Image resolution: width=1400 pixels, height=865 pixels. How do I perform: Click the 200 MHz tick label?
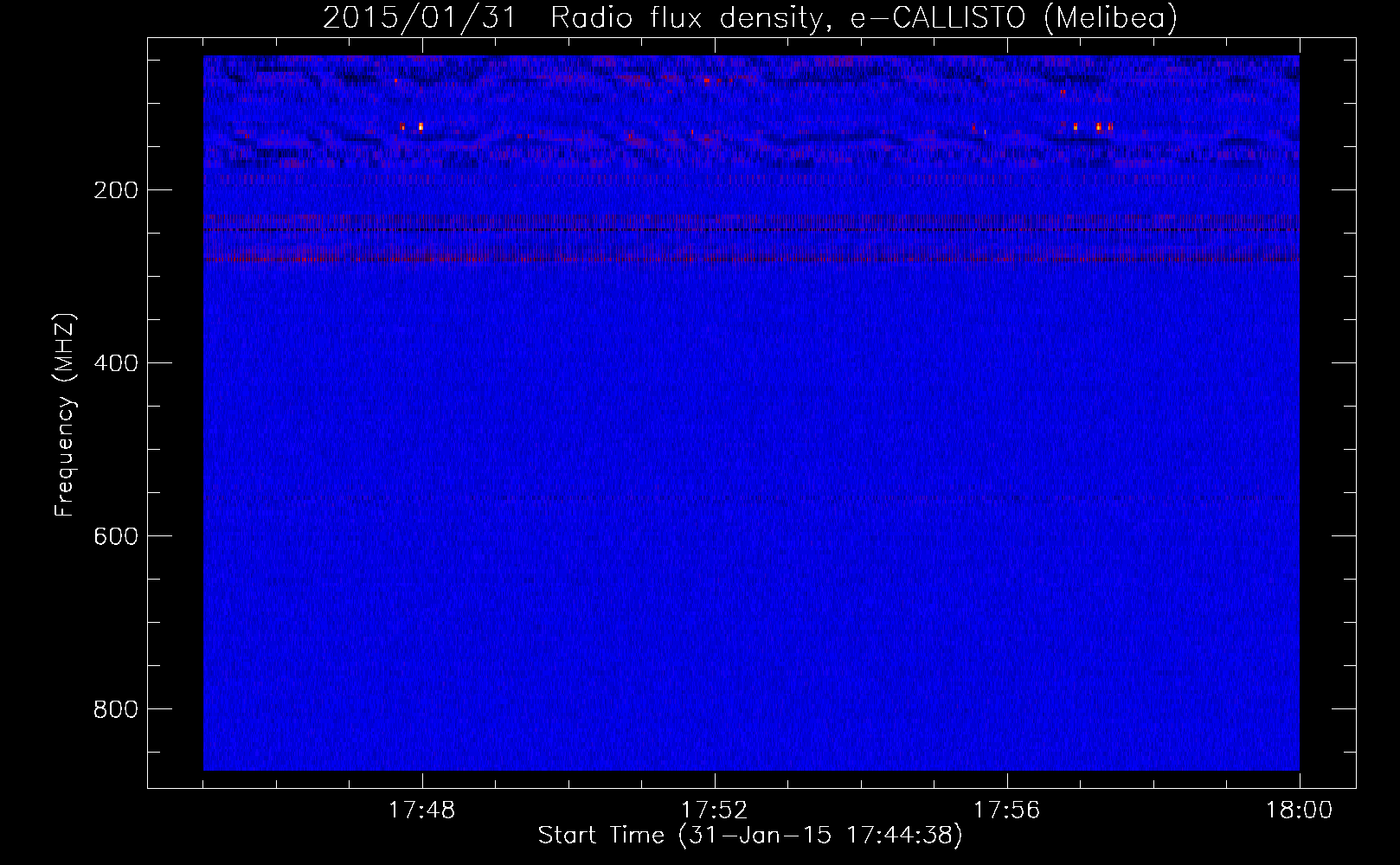[116, 190]
